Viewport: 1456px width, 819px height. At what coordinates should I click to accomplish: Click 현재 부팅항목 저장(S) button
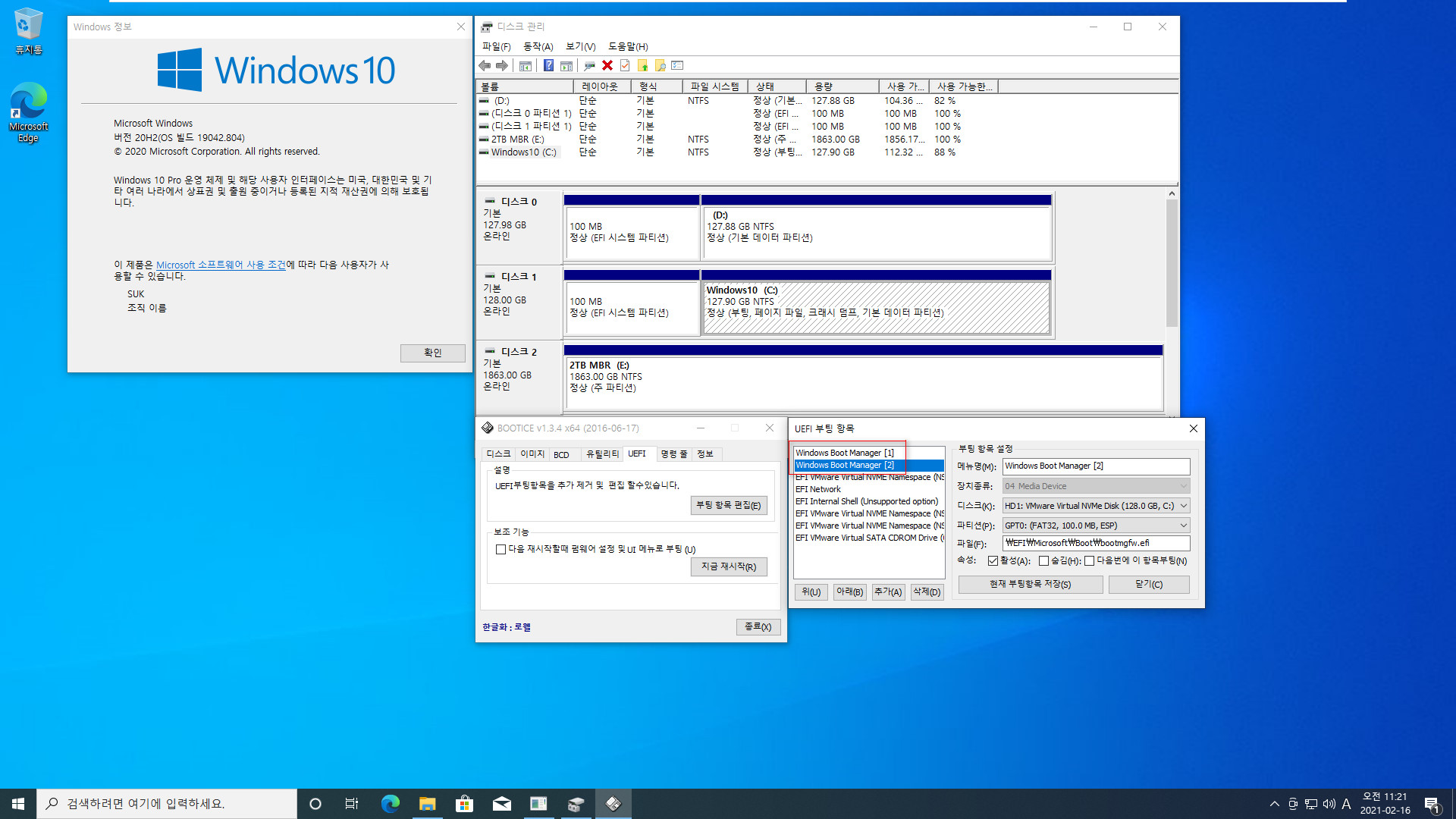1031,585
